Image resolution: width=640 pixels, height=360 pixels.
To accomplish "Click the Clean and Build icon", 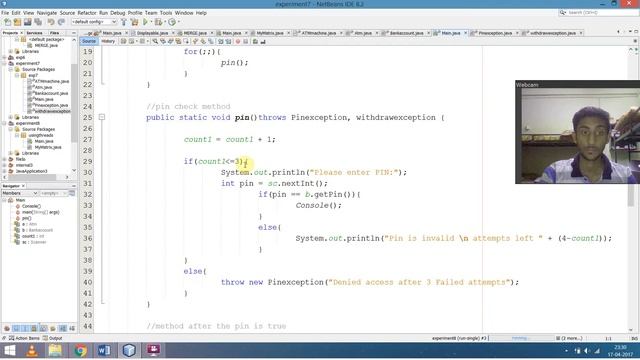I will pos(134,22).
